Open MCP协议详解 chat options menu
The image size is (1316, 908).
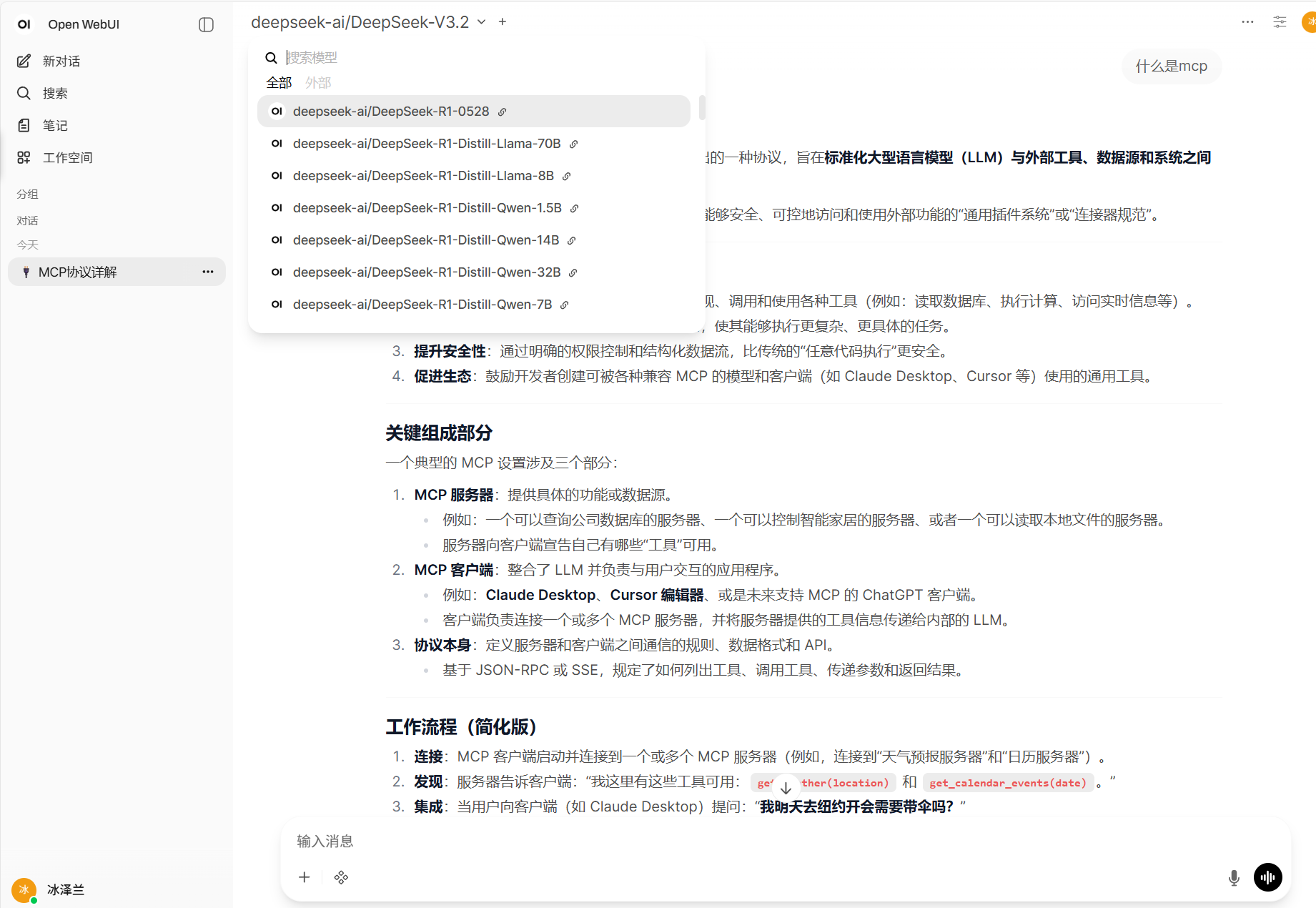(208, 272)
